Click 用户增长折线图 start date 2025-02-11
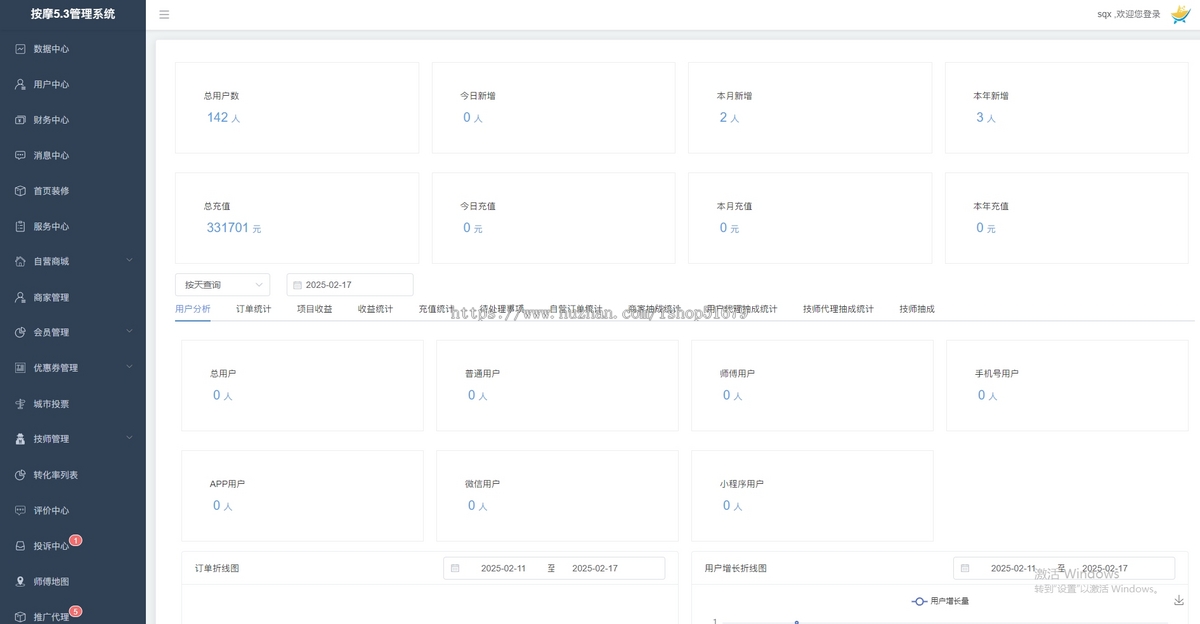 (1013, 568)
